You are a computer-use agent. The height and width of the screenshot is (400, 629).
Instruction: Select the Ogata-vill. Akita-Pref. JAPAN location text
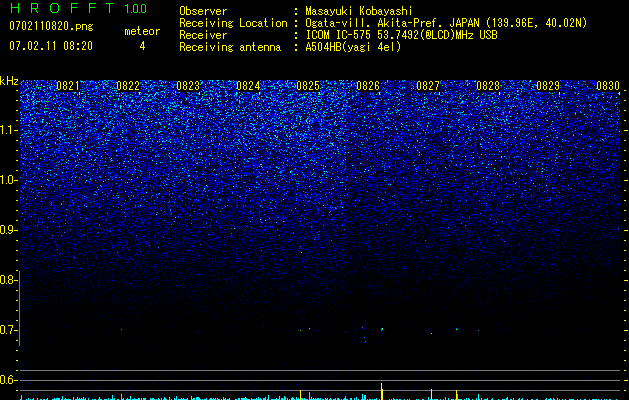(x=446, y=23)
